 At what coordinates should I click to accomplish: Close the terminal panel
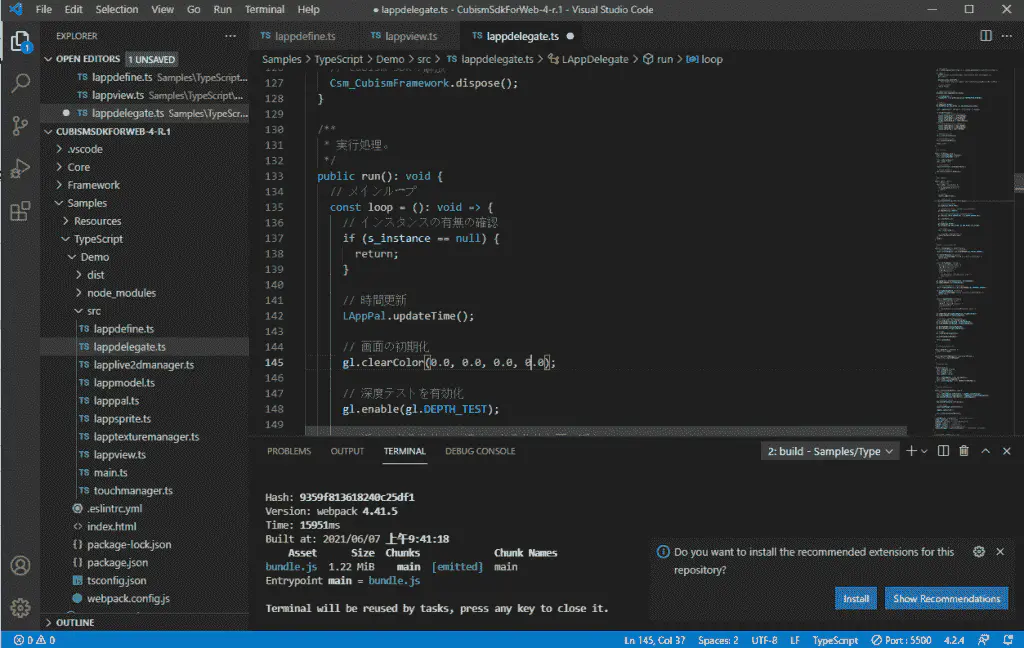[x=1006, y=451]
